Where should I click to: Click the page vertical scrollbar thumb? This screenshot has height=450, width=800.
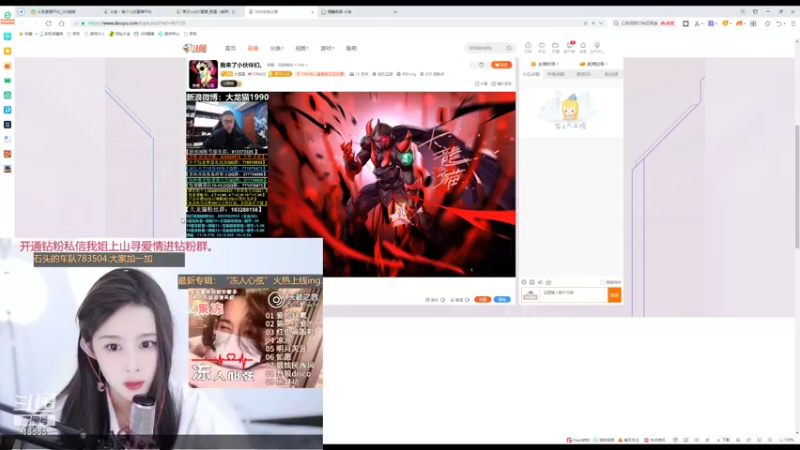pyautogui.click(x=797, y=186)
